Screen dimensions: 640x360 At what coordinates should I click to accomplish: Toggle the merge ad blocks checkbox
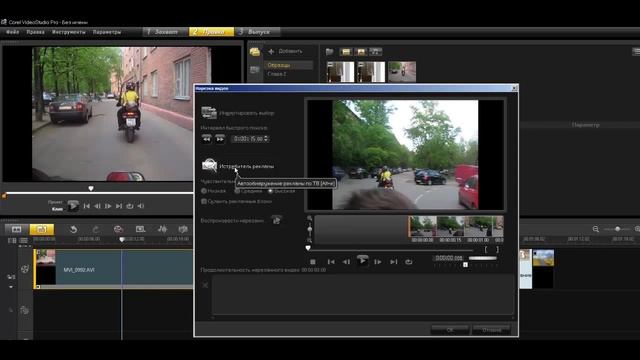tap(204, 201)
